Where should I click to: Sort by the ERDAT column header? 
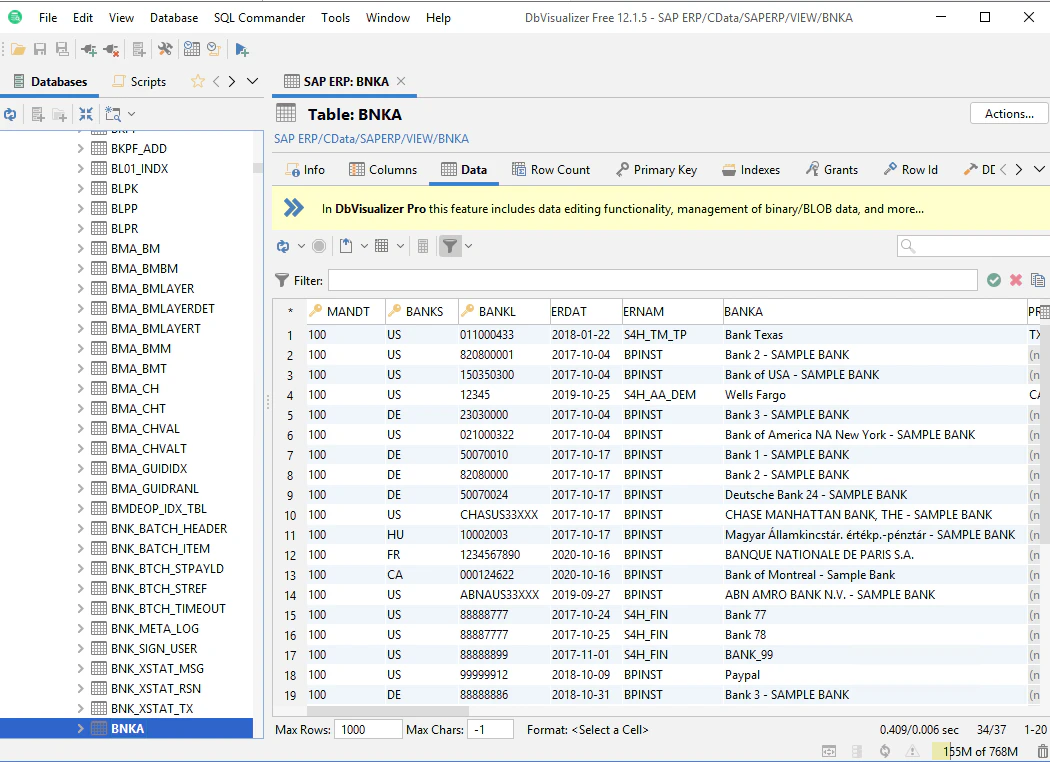pos(586,311)
